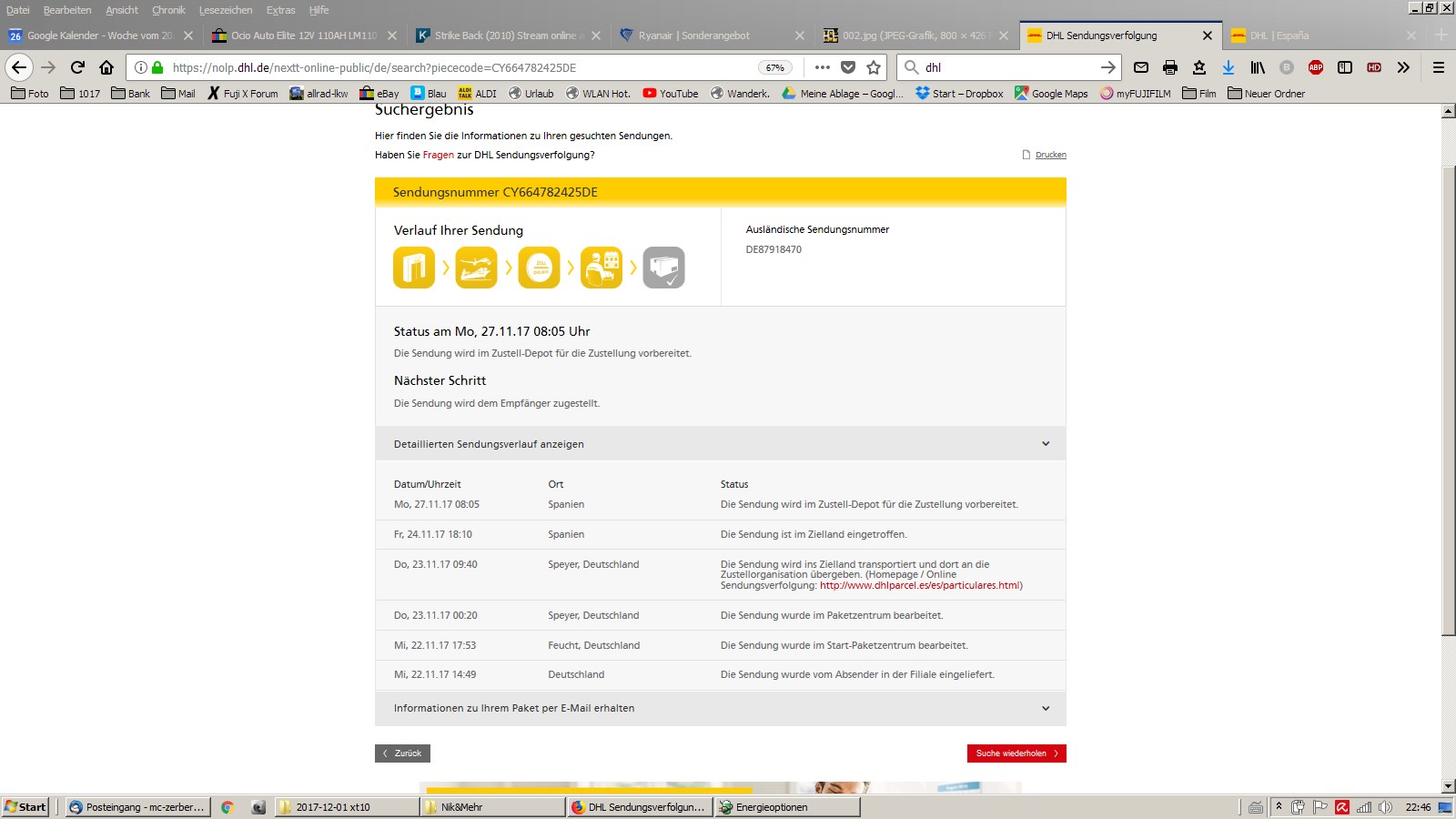Viewport: 1456px width, 819px height.
Task: Click the transport progress step icon
Action: tap(476, 268)
